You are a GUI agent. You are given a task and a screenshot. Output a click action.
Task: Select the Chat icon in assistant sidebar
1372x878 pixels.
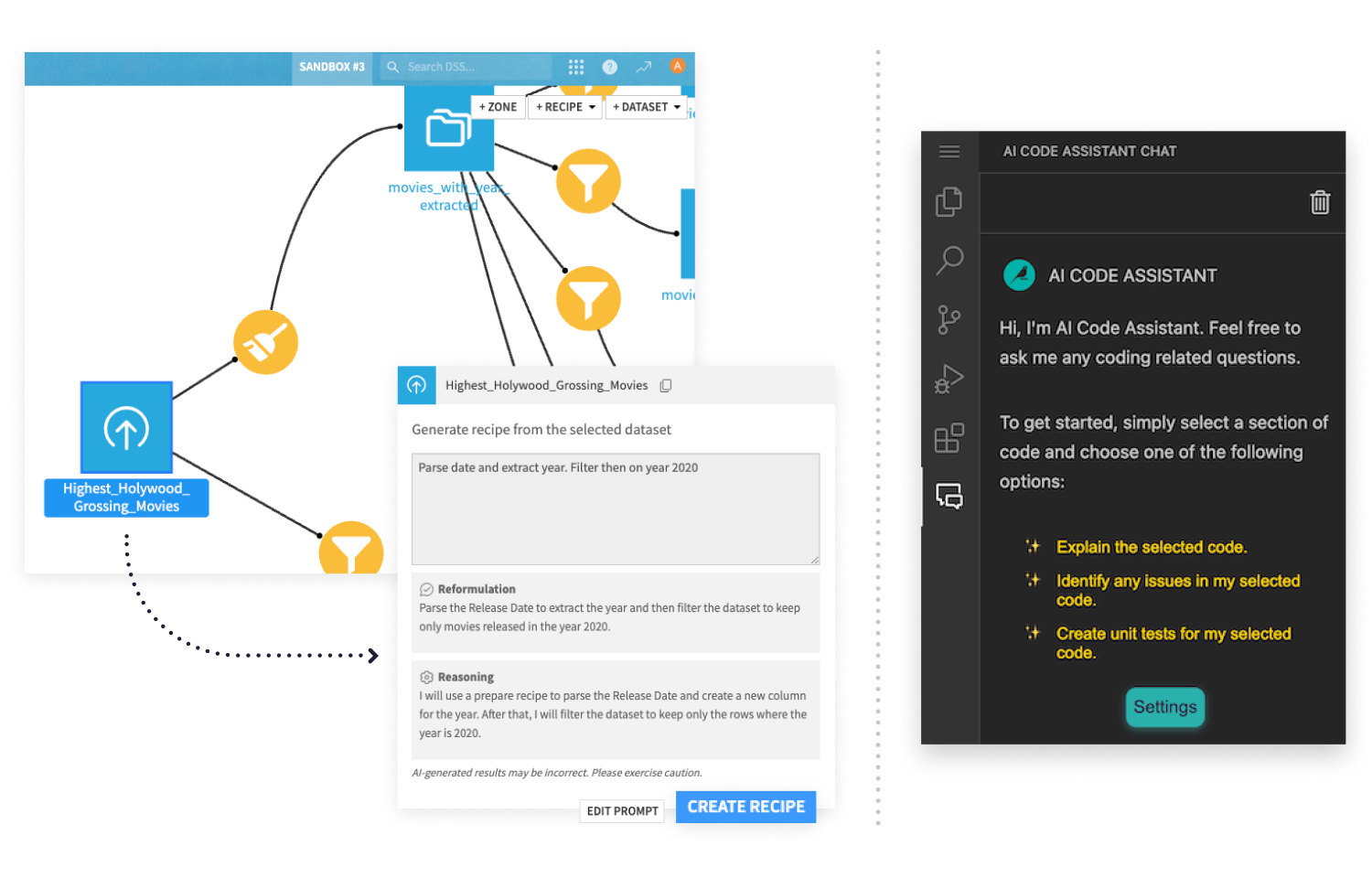click(x=949, y=496)
